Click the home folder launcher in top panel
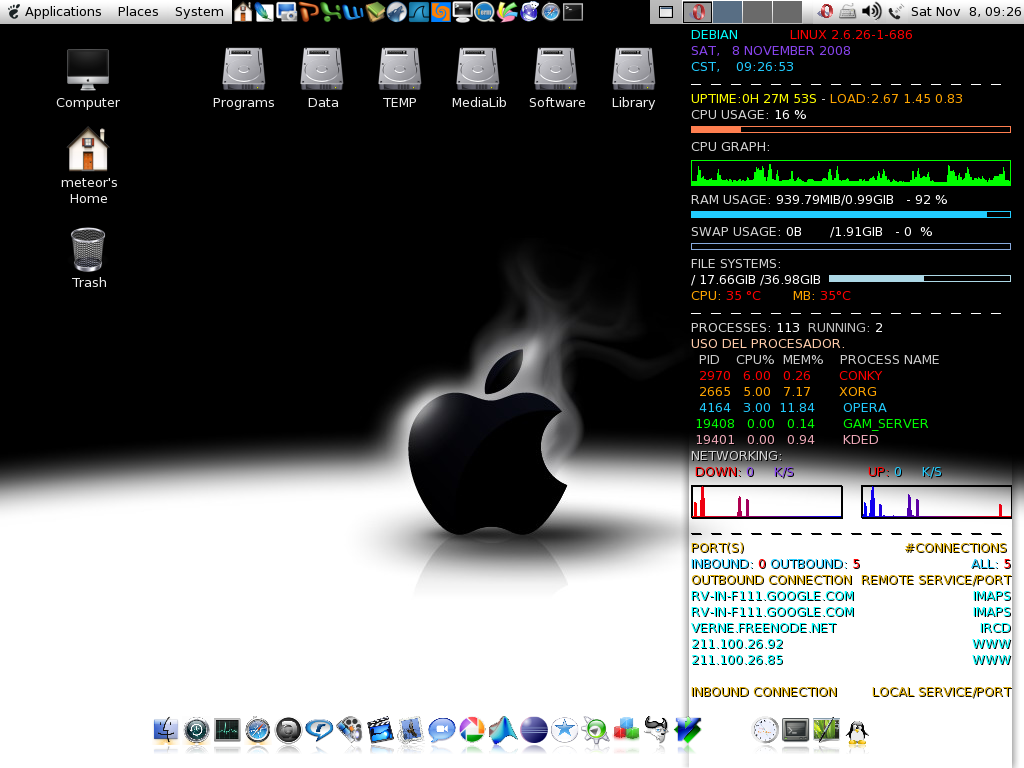This screenshot has height=768, width=1024. coord(243,12)
